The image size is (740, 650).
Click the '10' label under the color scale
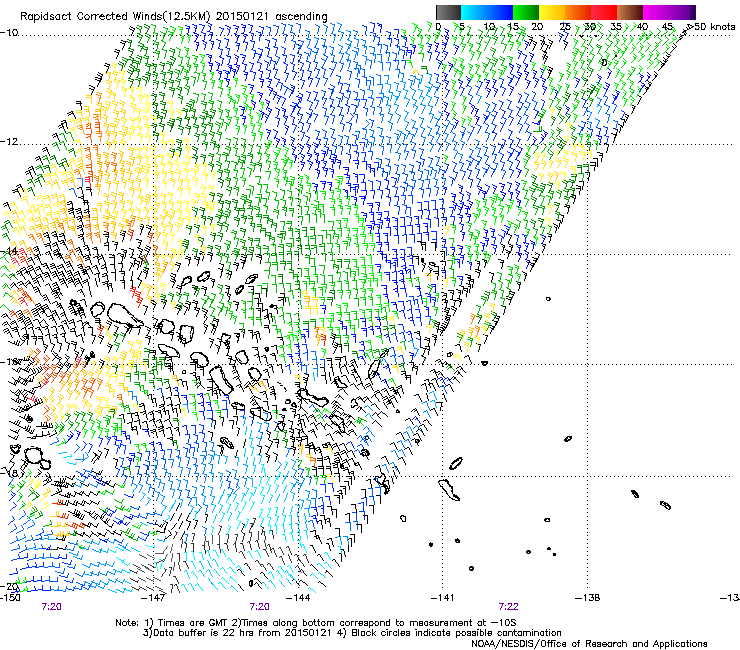[489, 27]
